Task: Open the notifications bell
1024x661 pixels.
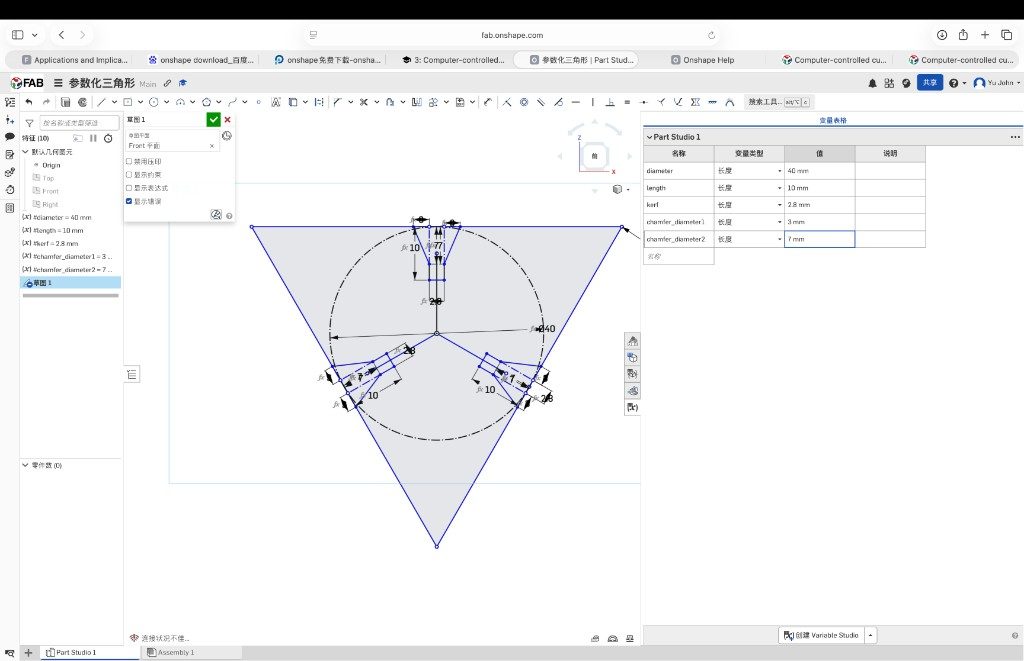Action: (872, 83)
